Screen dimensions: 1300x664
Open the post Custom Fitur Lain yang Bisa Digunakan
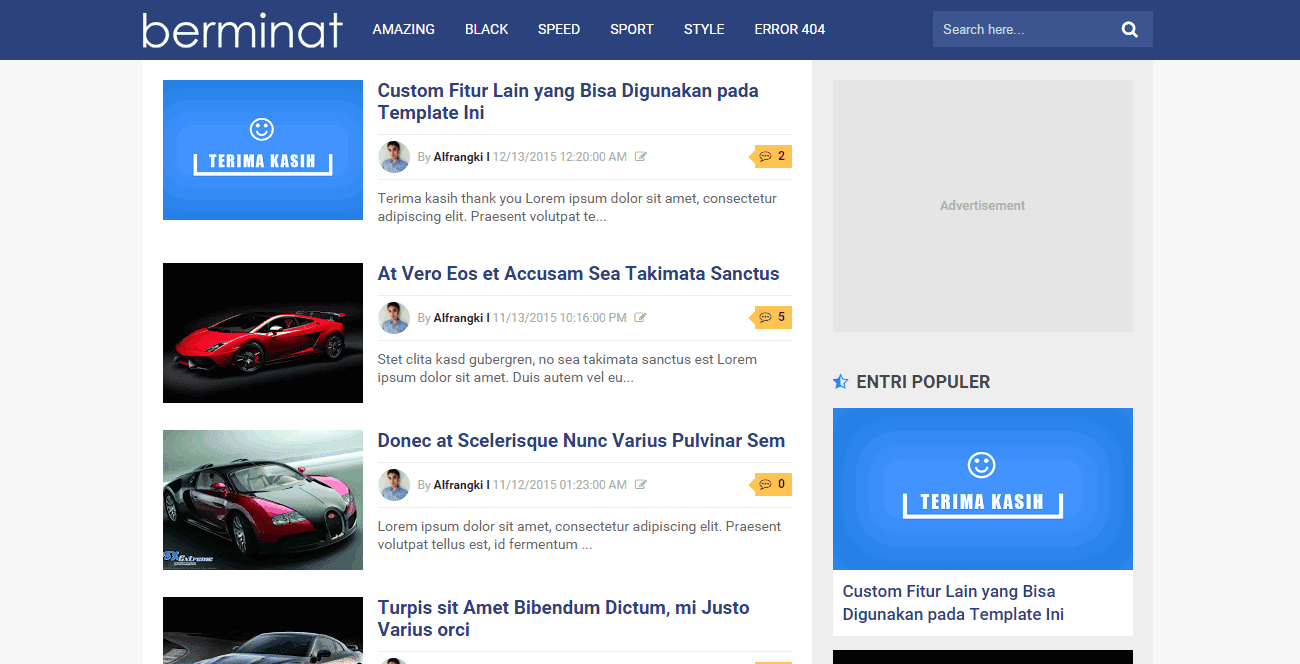pos(568,102)
